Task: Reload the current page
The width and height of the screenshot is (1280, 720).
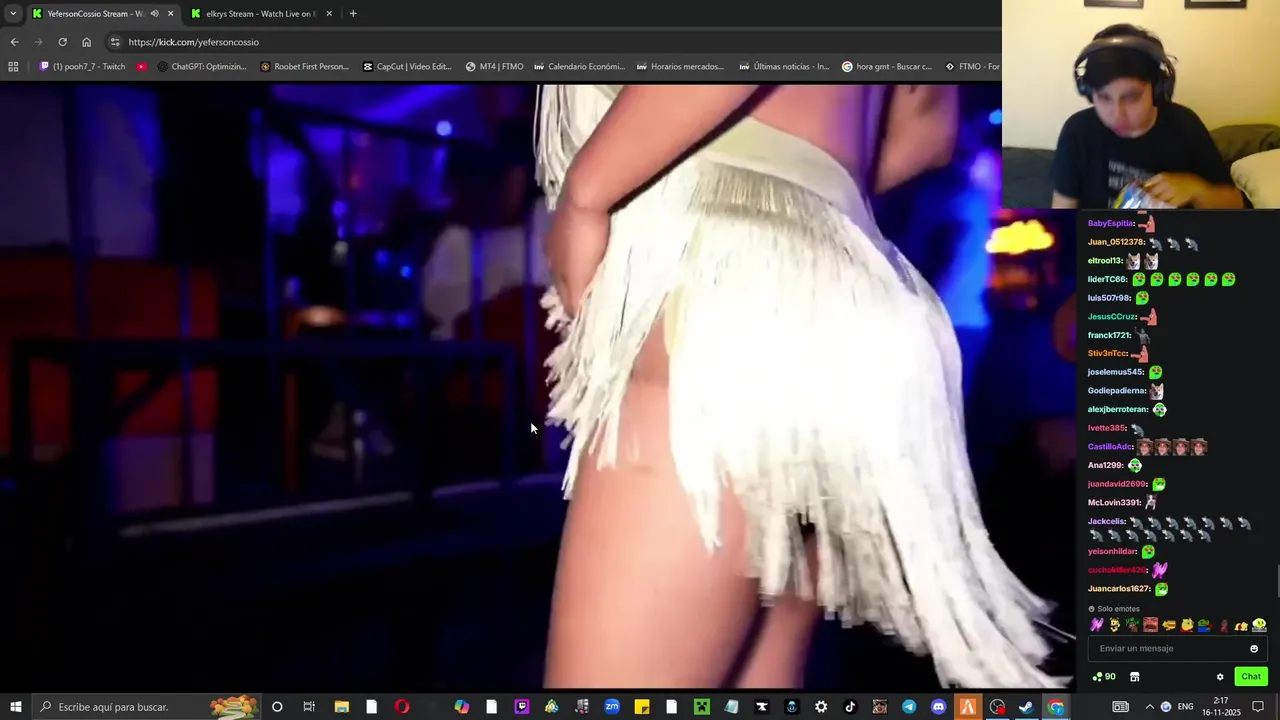Action: pos(62,42)
